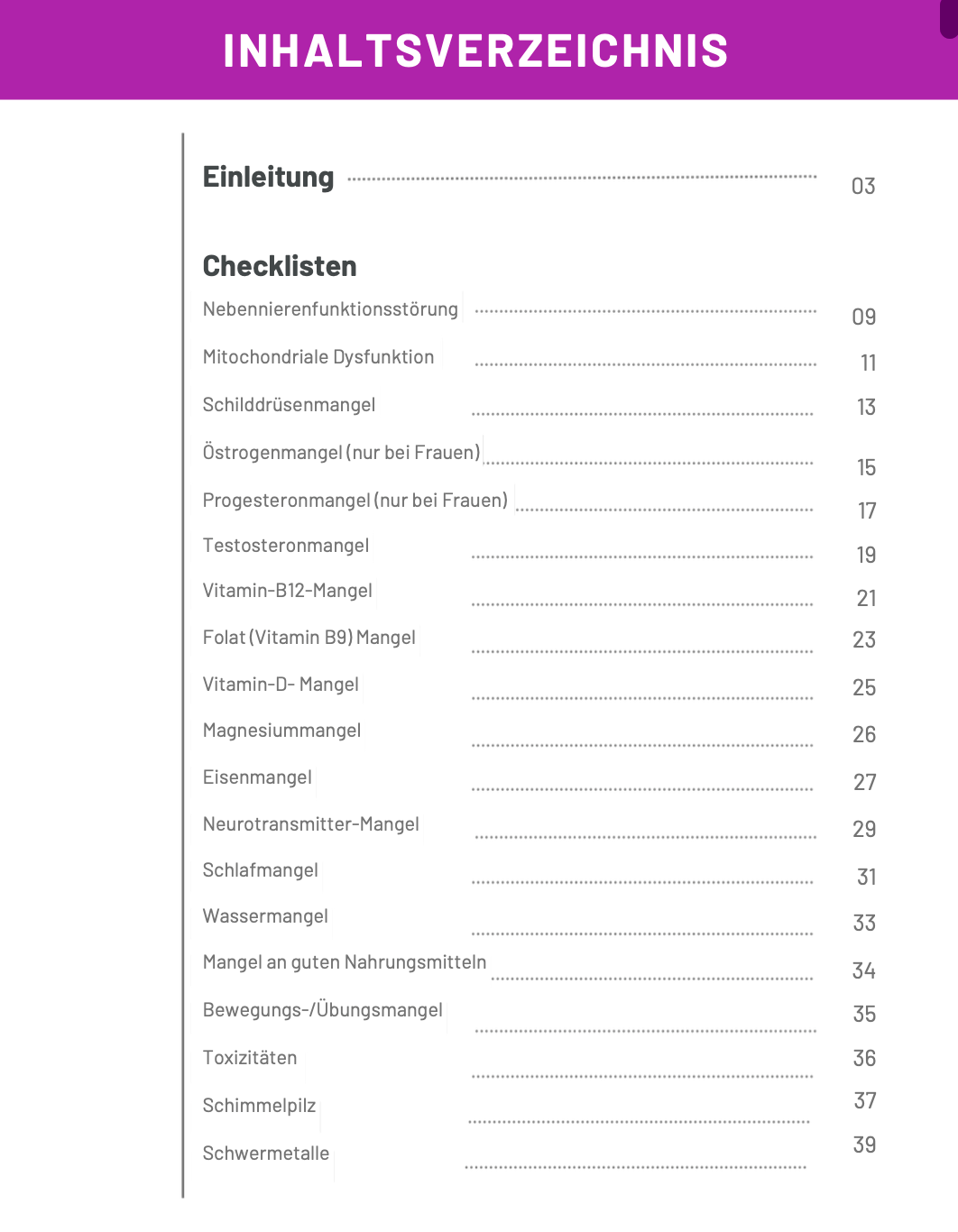
Task: Select Folat (Vitamin B9) Mangel
Action: coord(309,638)
